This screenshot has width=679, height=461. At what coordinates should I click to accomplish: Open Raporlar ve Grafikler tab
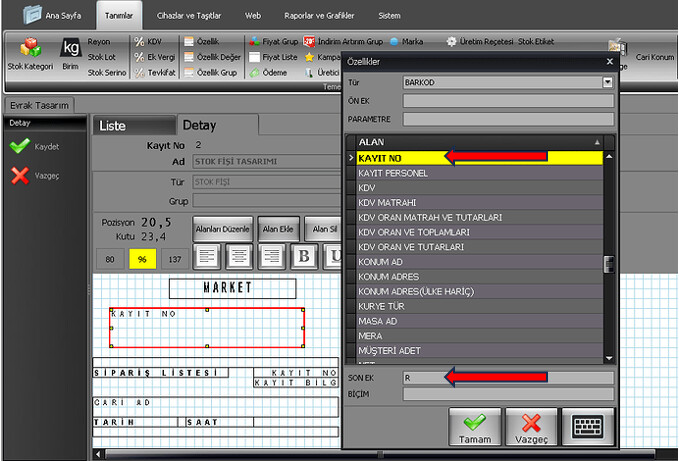point(319,16)
